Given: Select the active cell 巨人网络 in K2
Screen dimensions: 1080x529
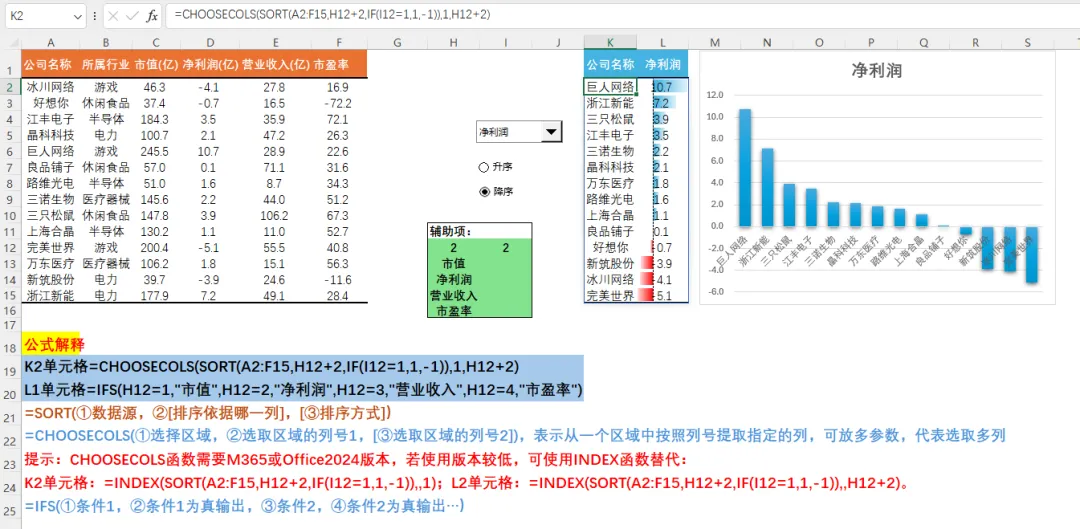Looking at the screenshot, I should 610,87.
